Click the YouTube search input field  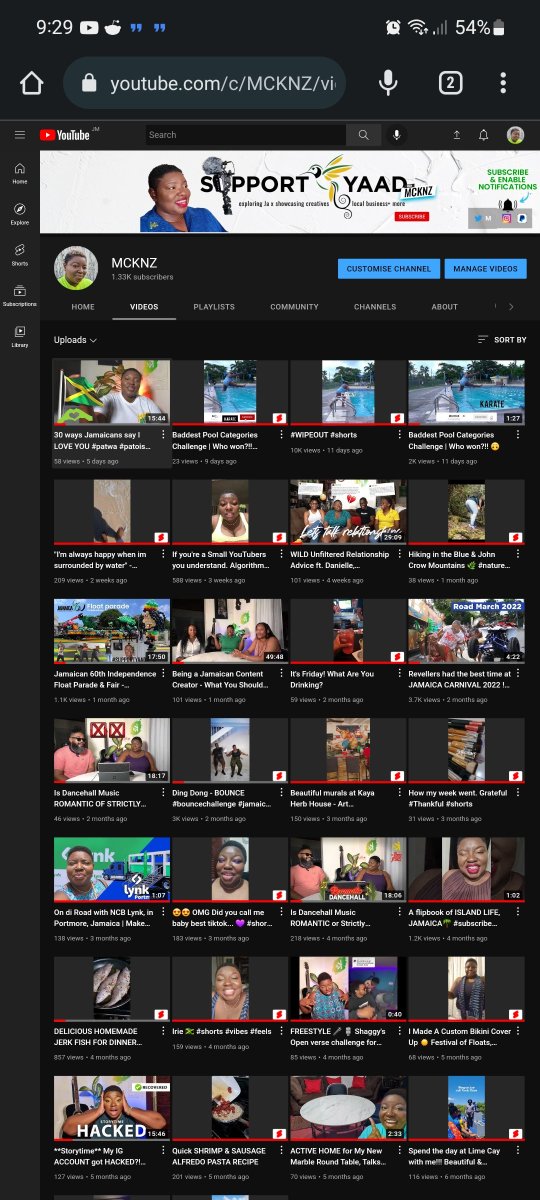245,135
